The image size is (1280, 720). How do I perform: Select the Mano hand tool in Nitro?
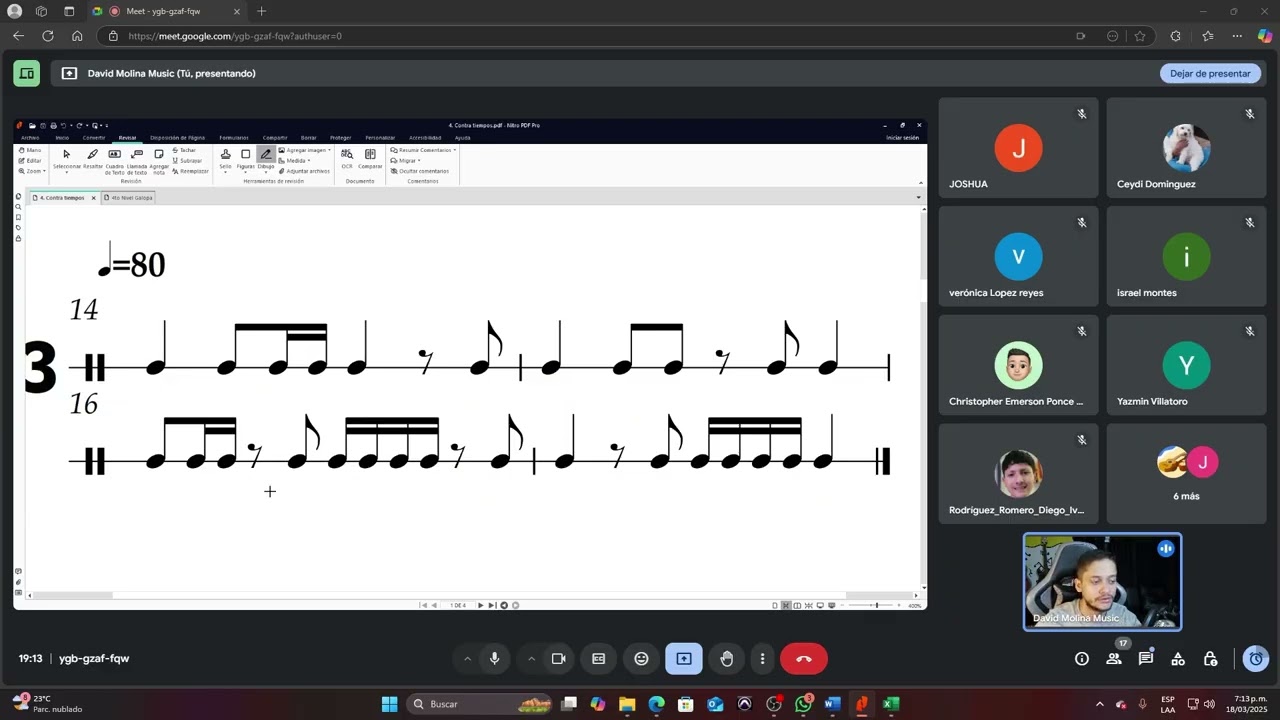30,150
